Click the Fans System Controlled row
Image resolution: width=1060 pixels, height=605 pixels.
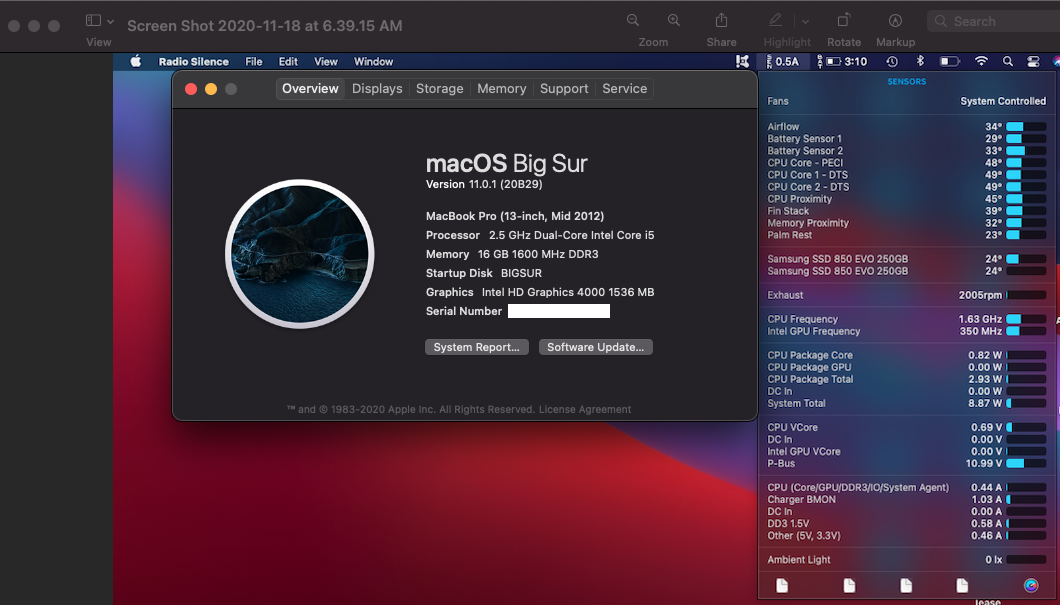click(x=907, y=101)
